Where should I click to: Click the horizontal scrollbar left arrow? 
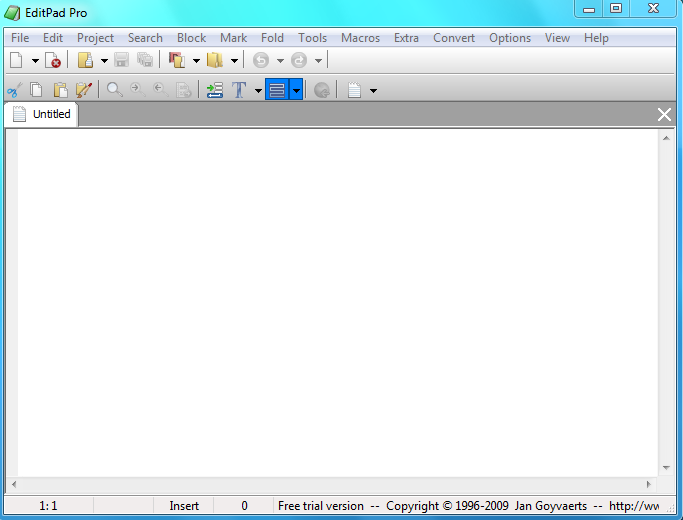click(x=14, y=484)
